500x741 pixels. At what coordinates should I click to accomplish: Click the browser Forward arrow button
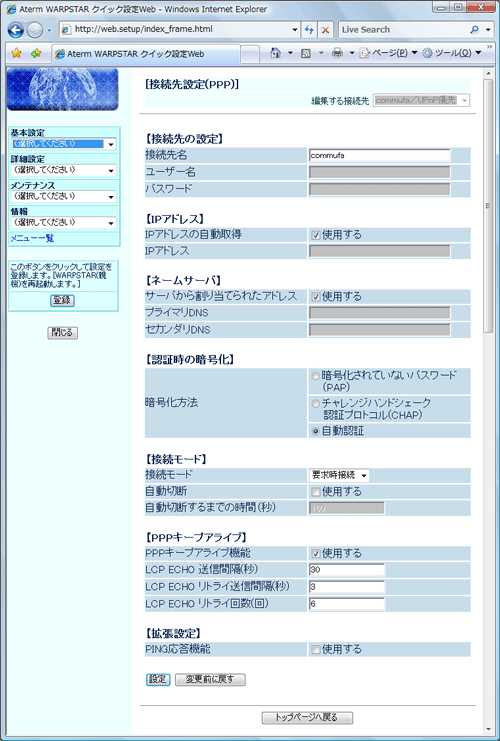(x=34, y=30)
